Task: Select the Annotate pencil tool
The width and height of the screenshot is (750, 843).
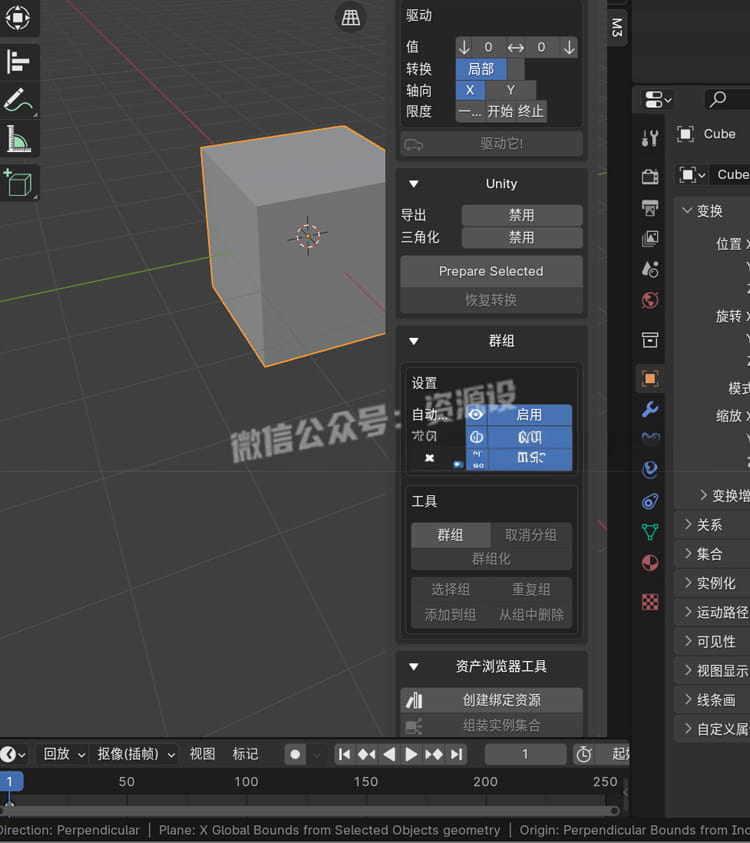Action: (18, 101)
